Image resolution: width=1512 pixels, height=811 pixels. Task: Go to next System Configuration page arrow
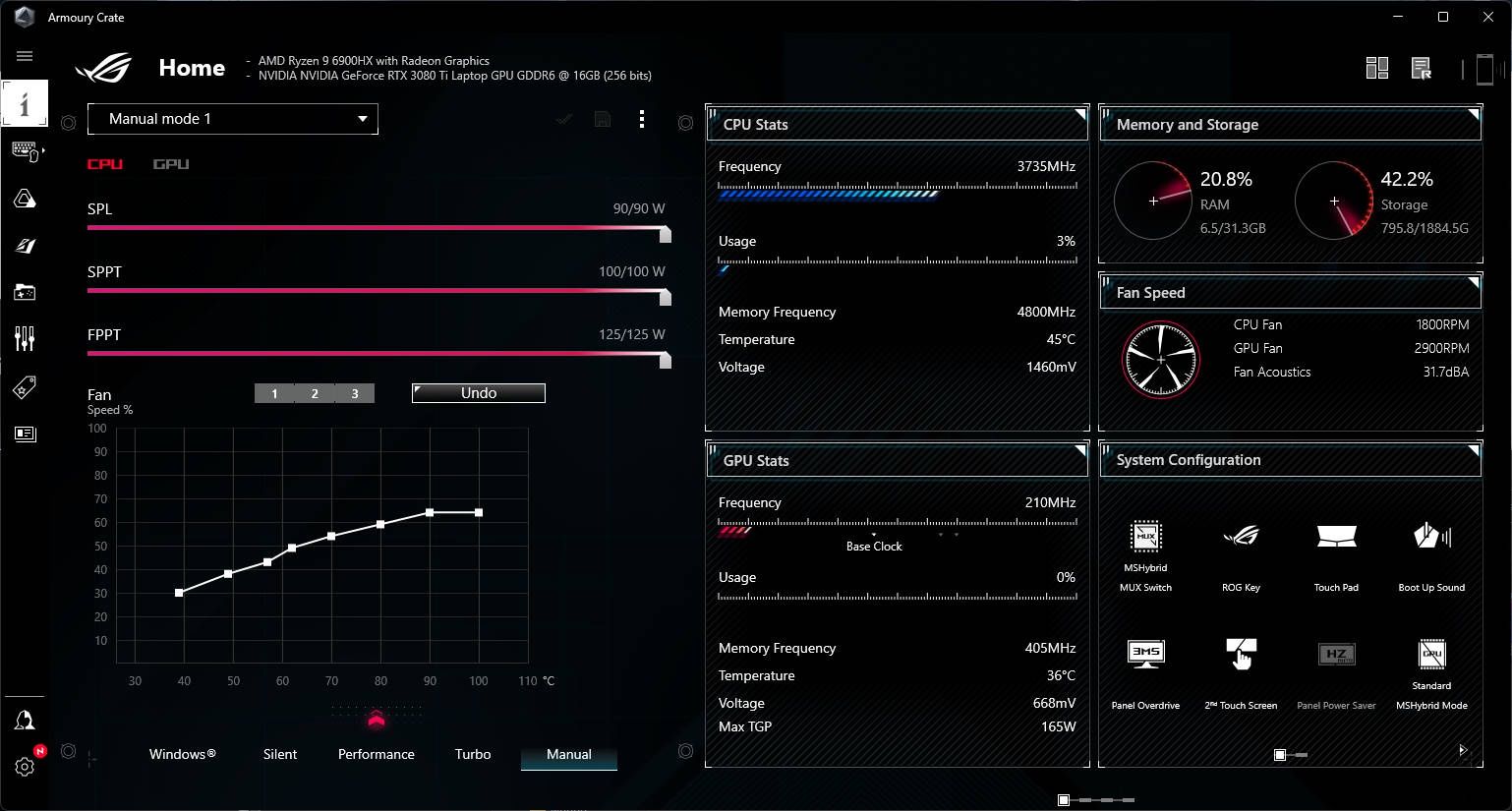pyautogui.click(x=1462, y=750)
